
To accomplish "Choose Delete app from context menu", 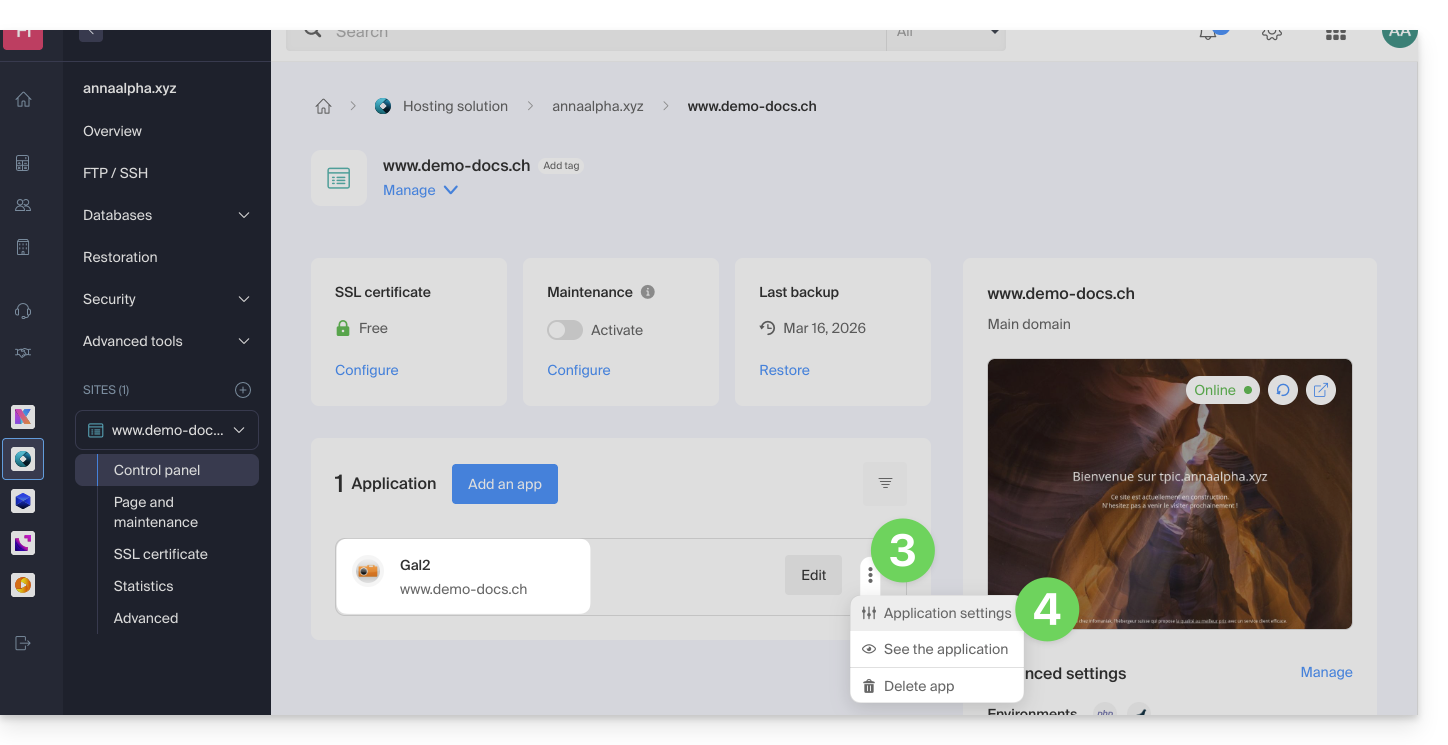I will tap(918, 686).
